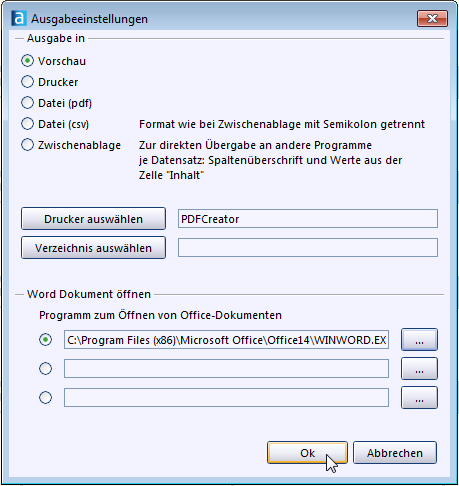Image resolution: width=459 pixels, height=486 pixels.
Task: Browse for program next to WINWORD path
Action: 419,340
